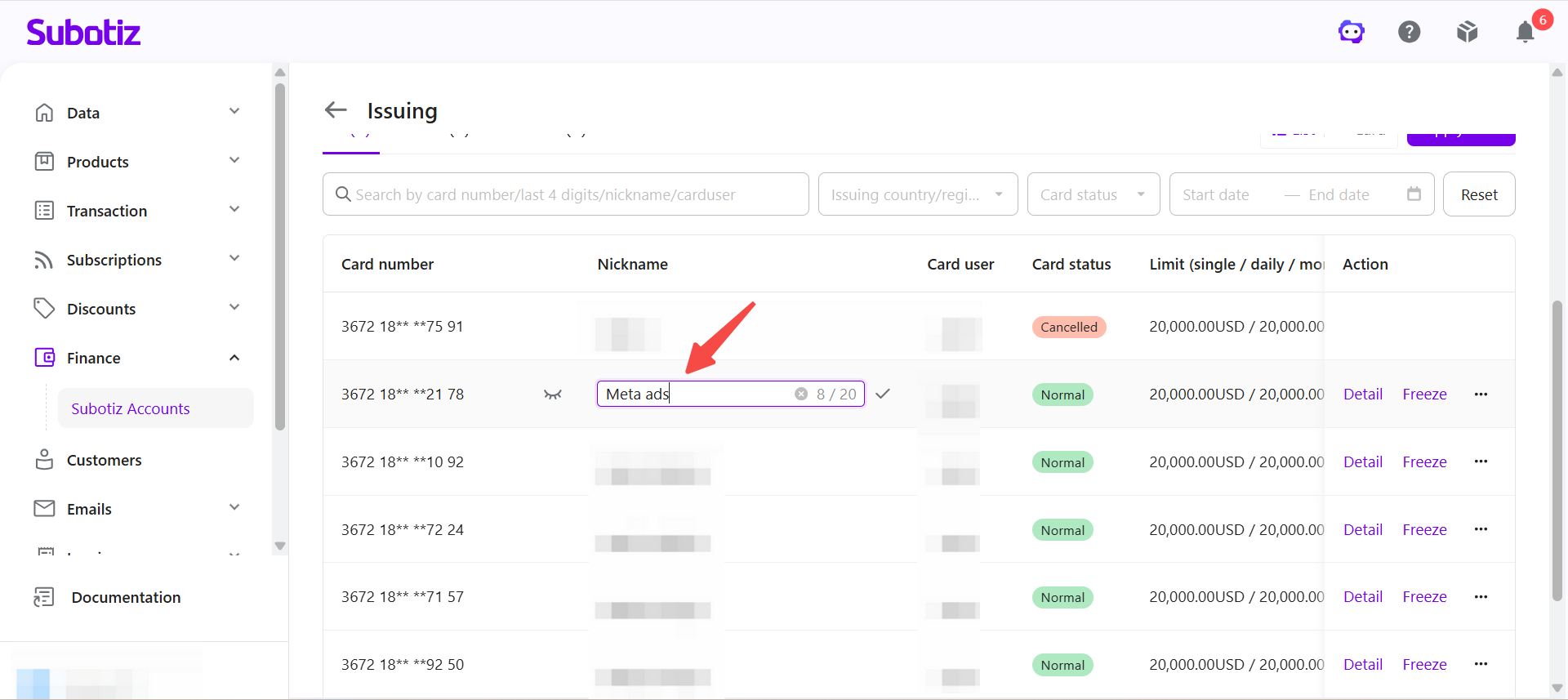The width and height of the screenshot is (1568, 700).
Task: Click the Start date field
Action: (x=1216, y=194)
